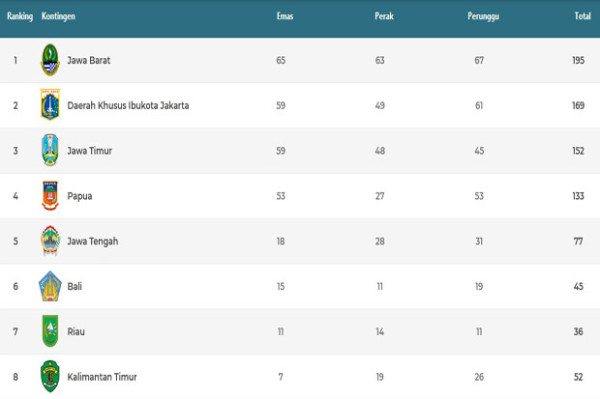Click Papua's silver count 27

coord(380,196)
